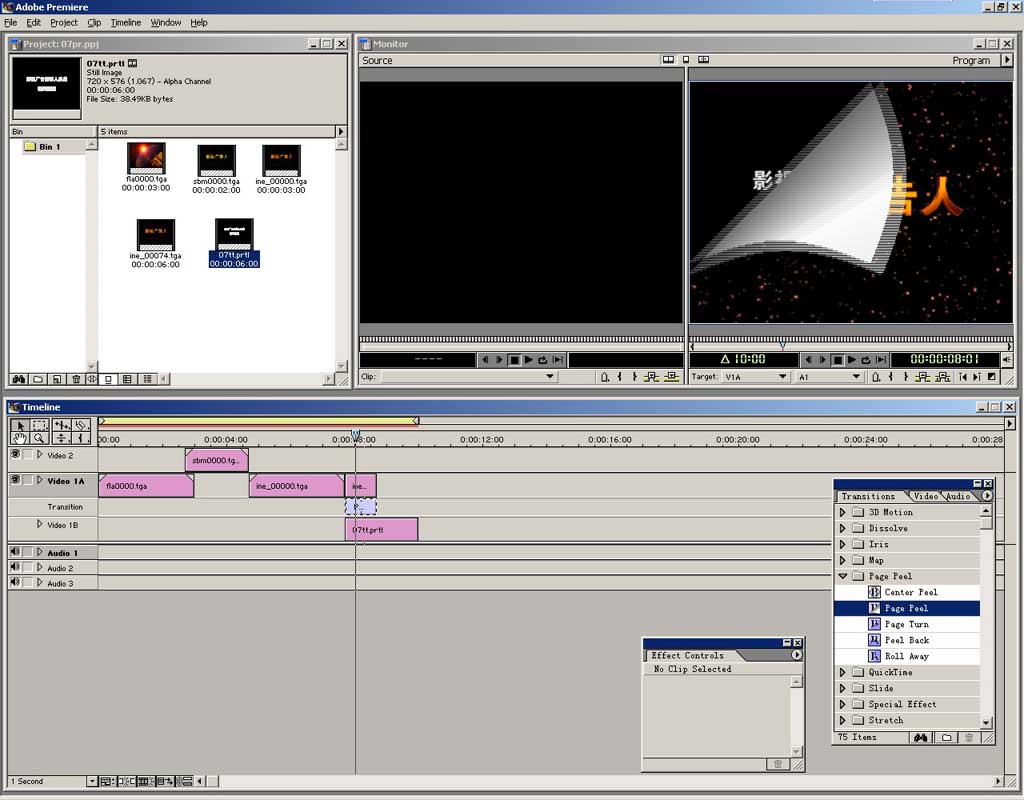Hide the Video 2 track with eye icon
The width and height of the screenshot is (1024, 800).
point(15,454)
